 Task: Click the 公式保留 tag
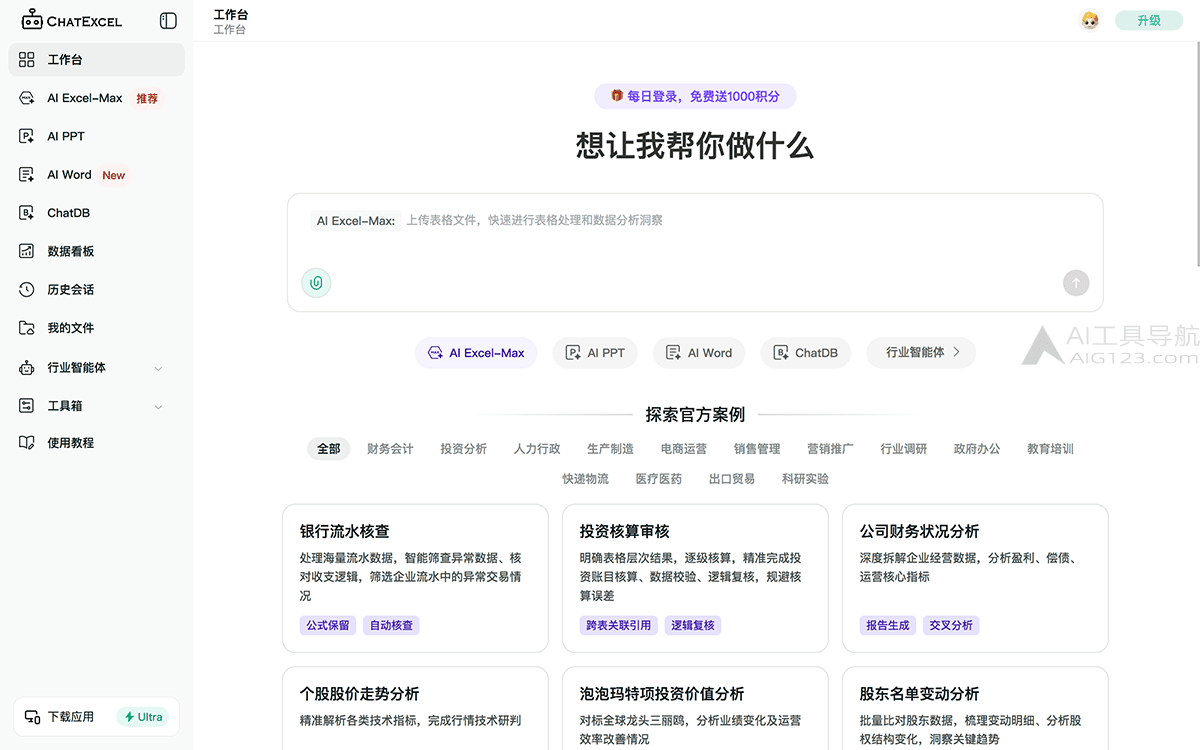328,625
